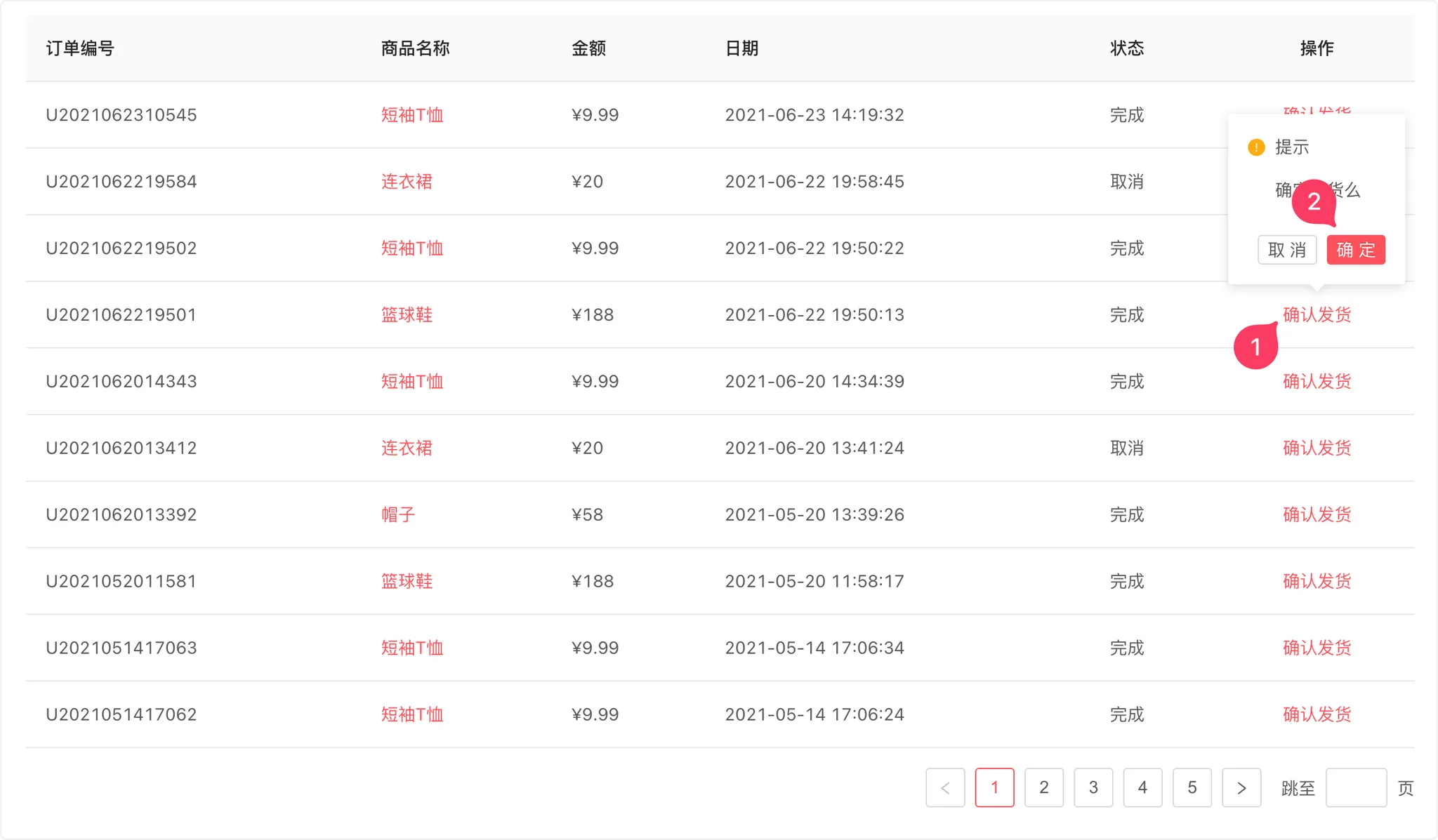Open 帽子 product link
The height and width of the screenshot is (840, 1438).
pyautogui.click(x=398, y=514)
